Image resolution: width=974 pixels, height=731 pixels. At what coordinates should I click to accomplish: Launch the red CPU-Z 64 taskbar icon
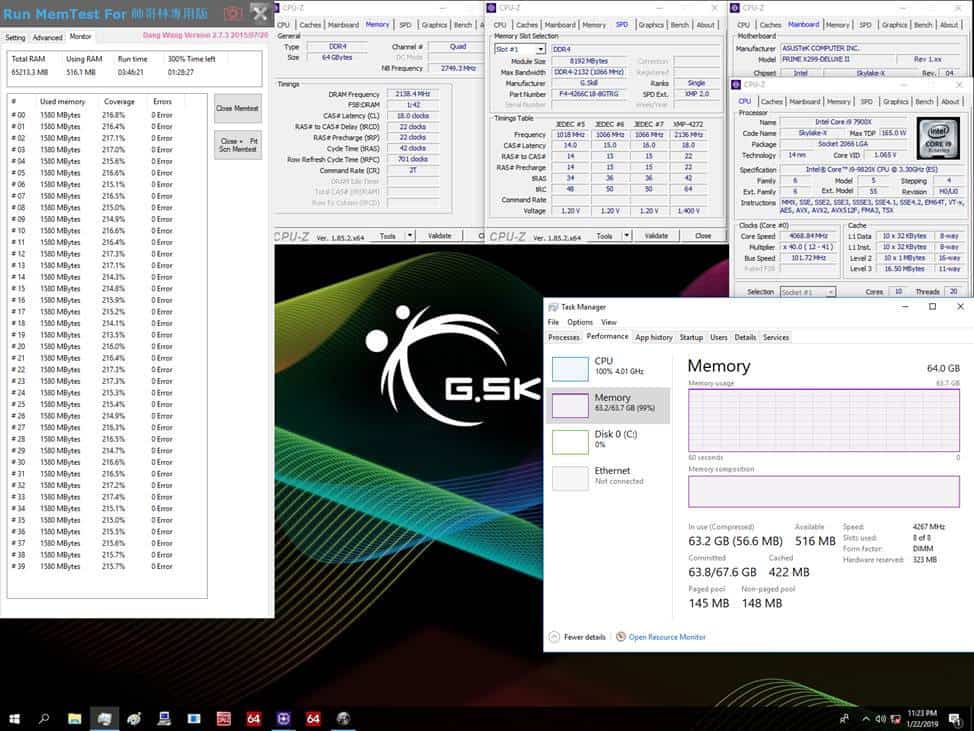coord(253,719)
